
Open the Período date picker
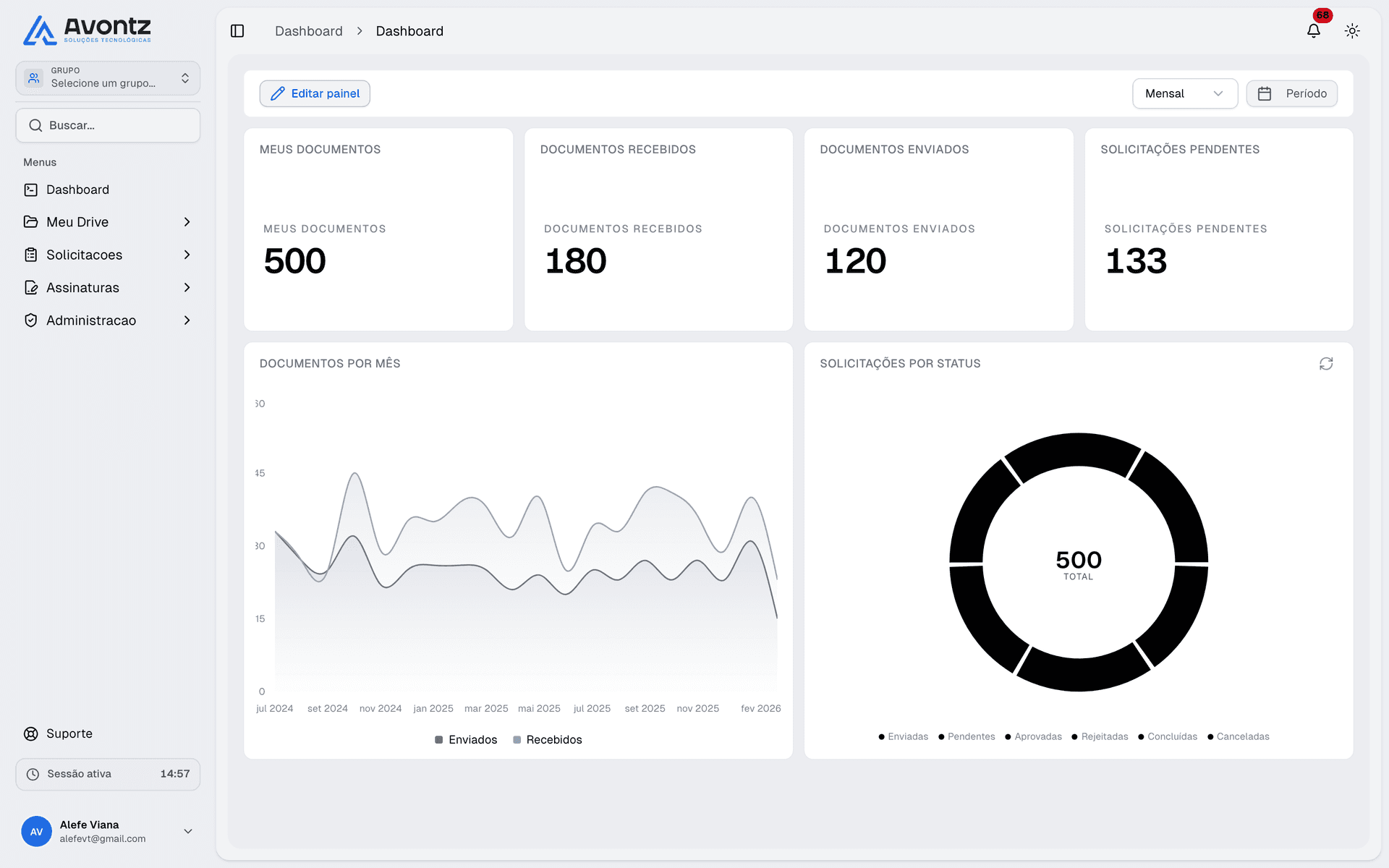click(x=1292, y=93)
